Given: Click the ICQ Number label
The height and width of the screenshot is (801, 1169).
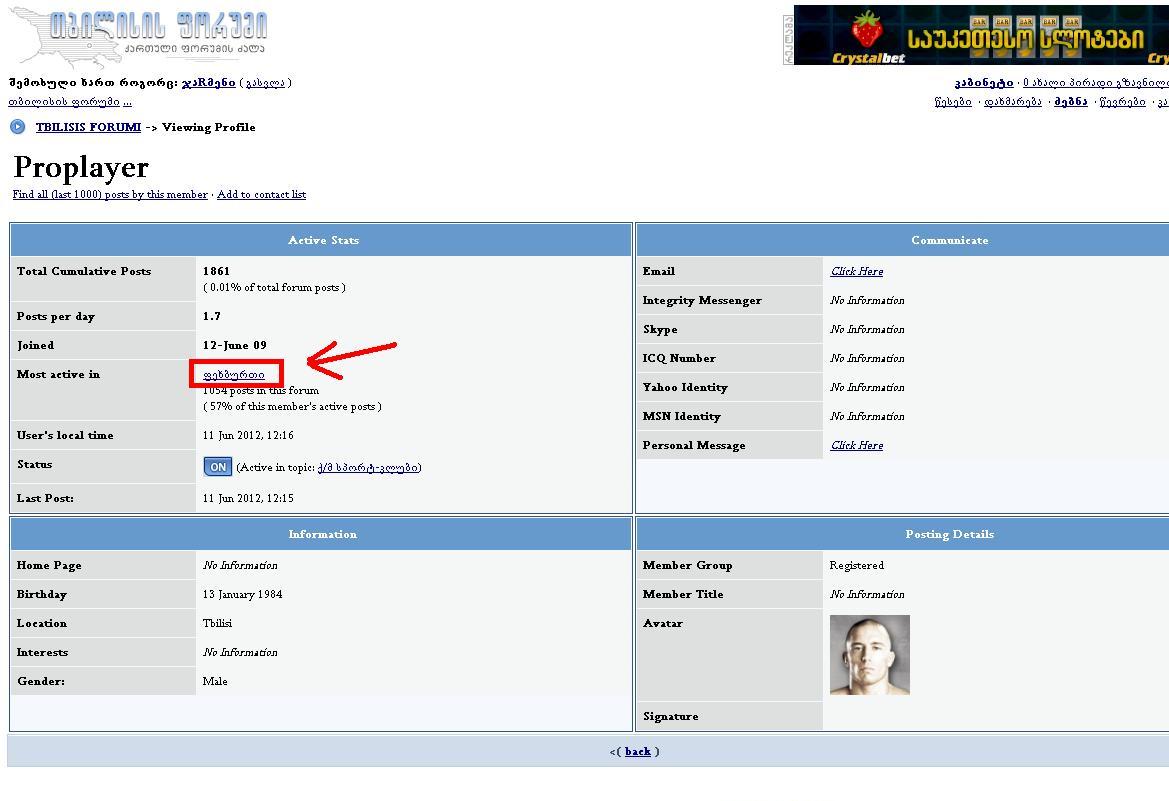Looking at the screenshot, I should [679, 359].
